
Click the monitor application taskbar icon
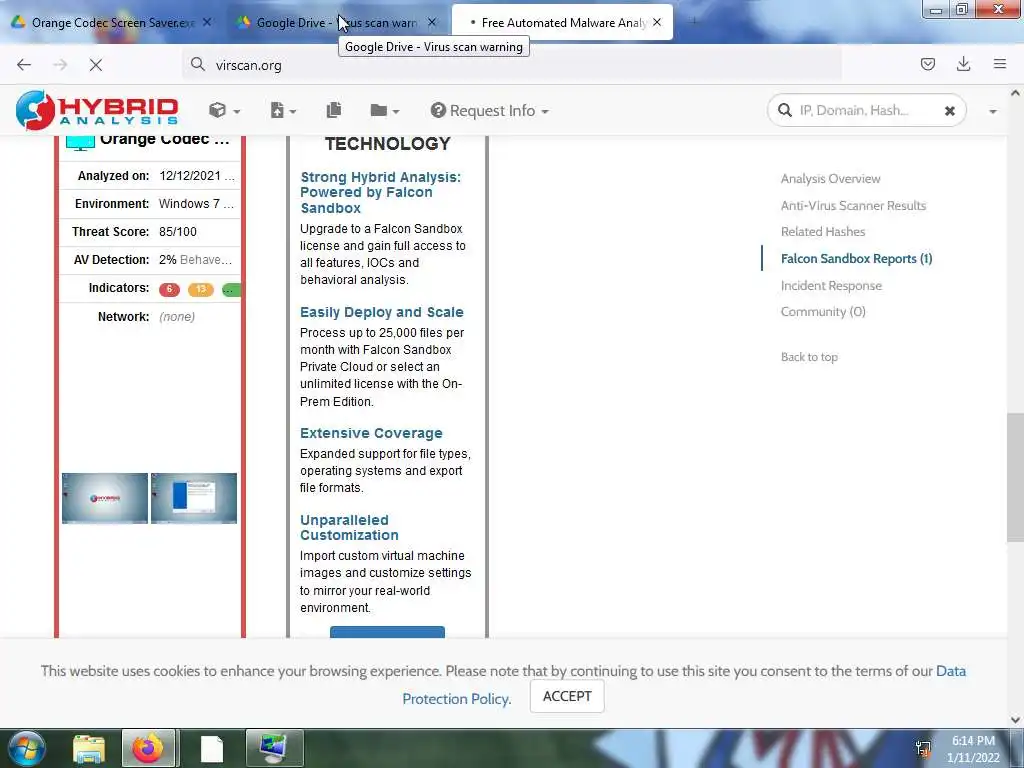click(274, 748)
